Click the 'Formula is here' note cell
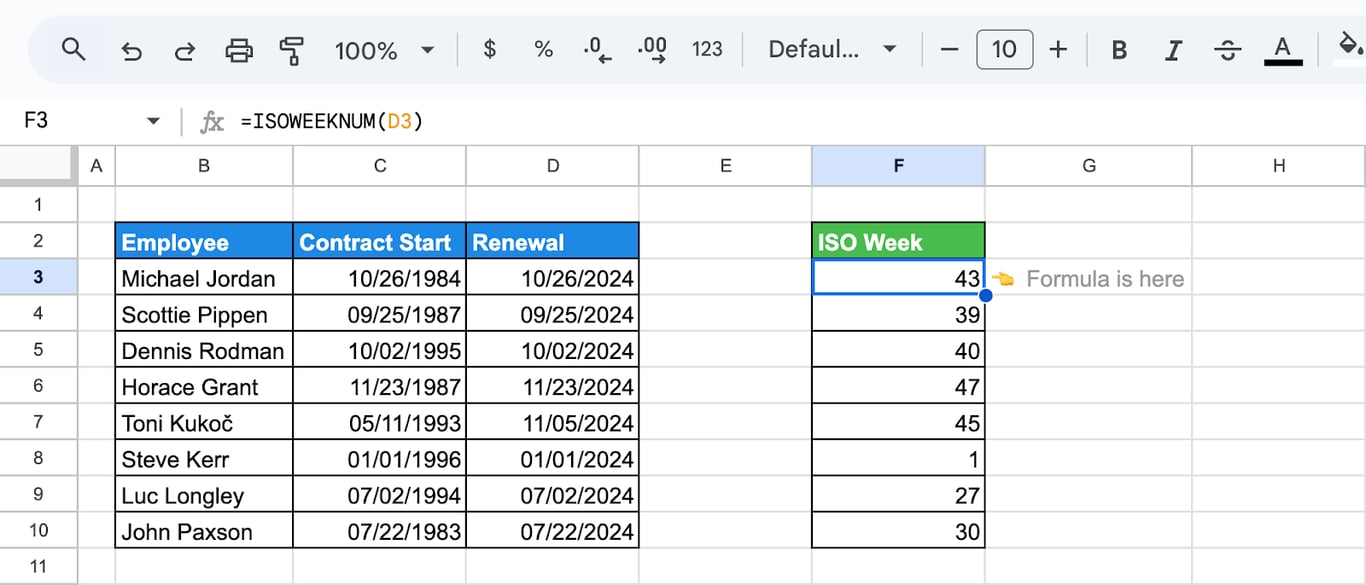This screenshot has height=585, width=1366. point(1089,278)
